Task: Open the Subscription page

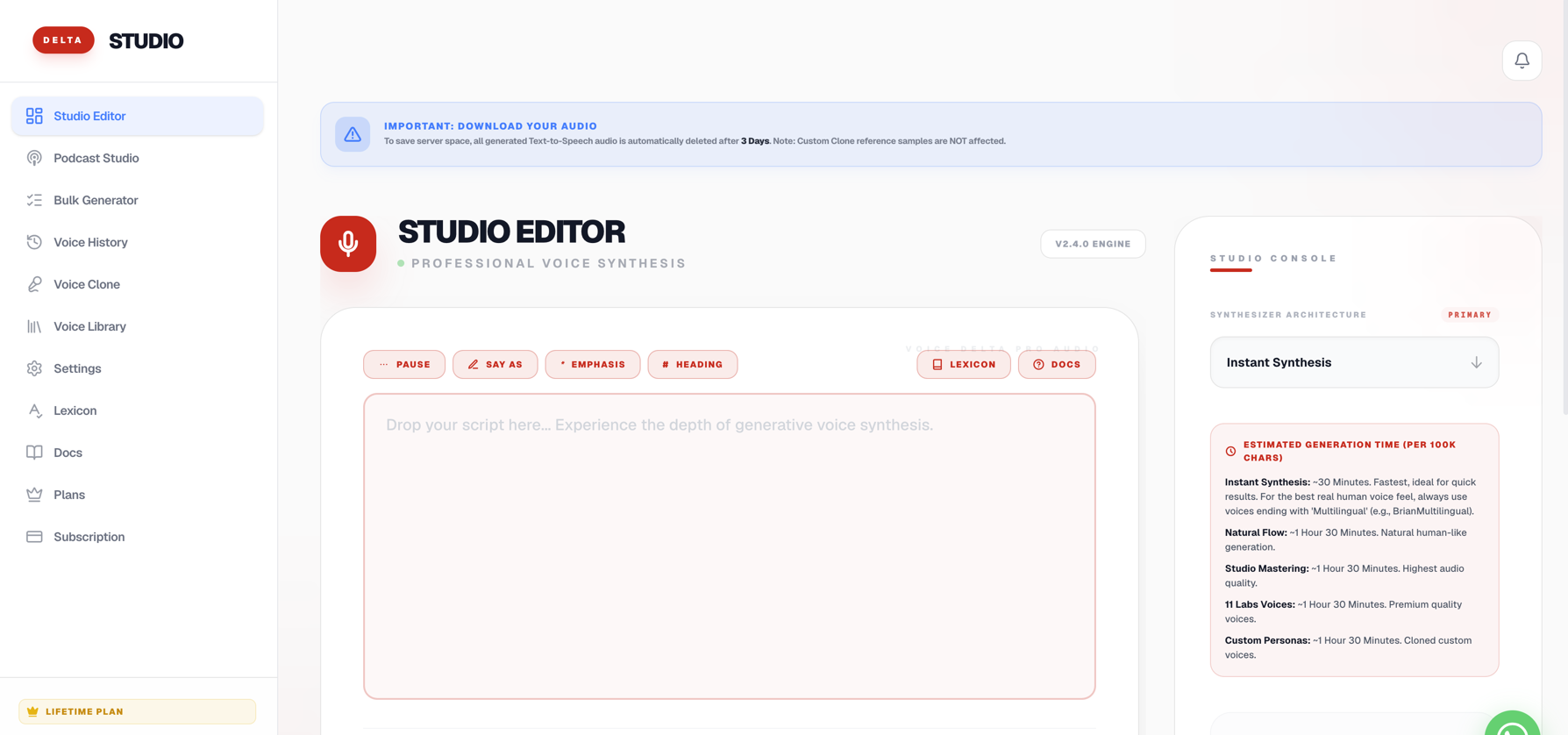Action: click(137, 537)
